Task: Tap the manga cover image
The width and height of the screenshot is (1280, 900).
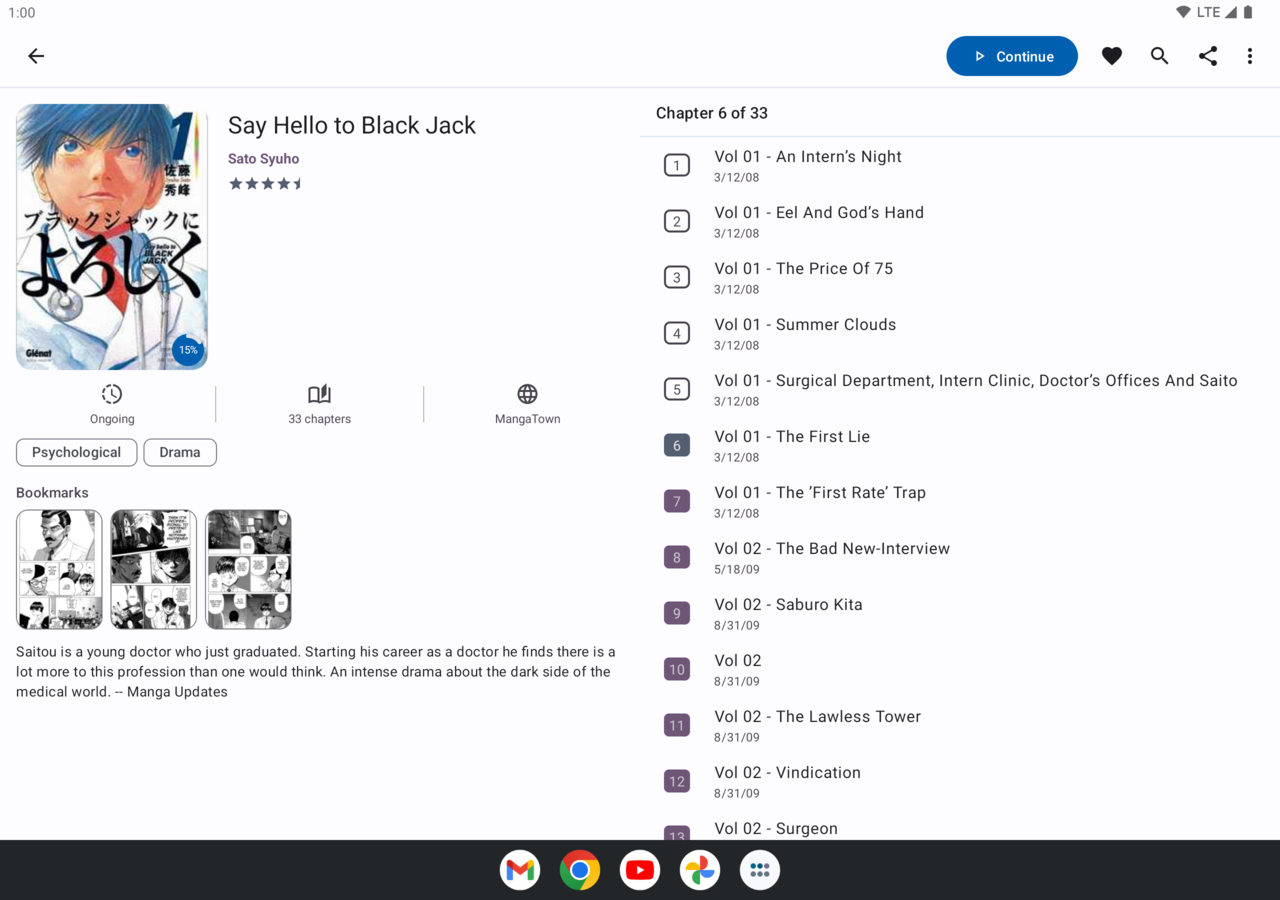Action: [112, 237]
